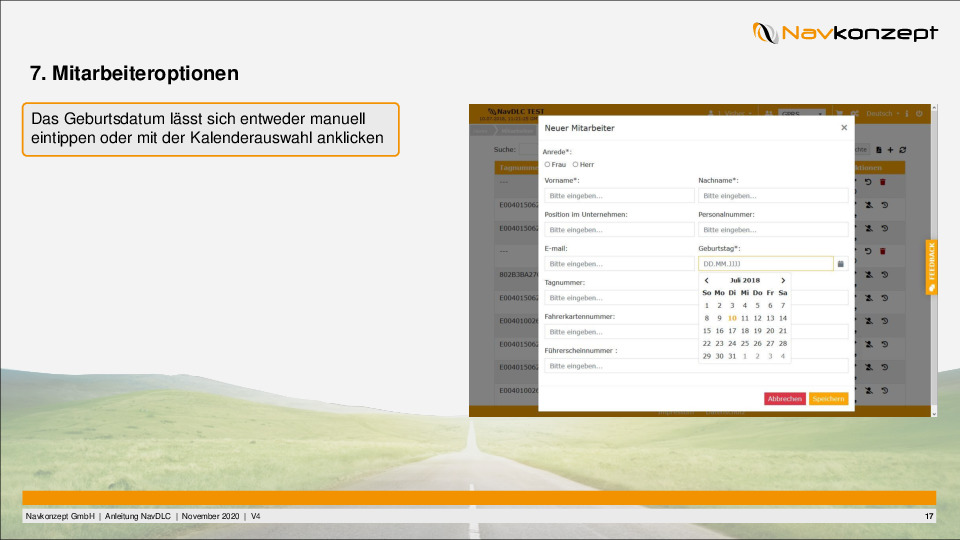Screen dimensions: 960x540
Task: Select day 17 in the Juli calendar
Action: click(732, 331)
